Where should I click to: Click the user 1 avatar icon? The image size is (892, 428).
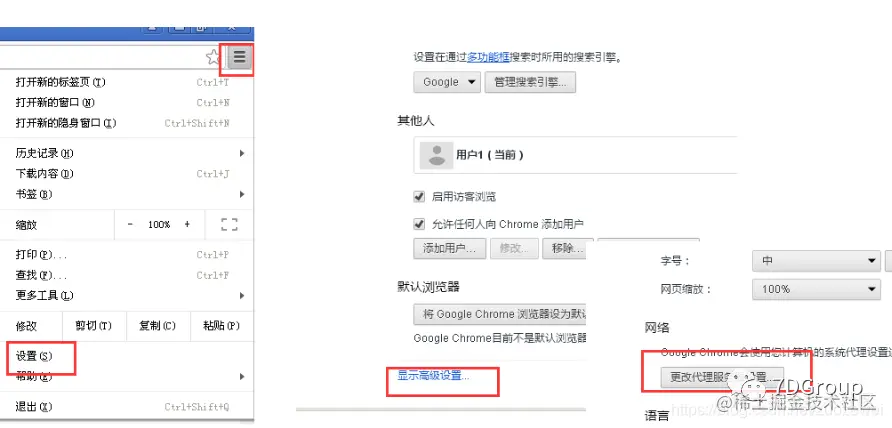(x=436, y=155)
